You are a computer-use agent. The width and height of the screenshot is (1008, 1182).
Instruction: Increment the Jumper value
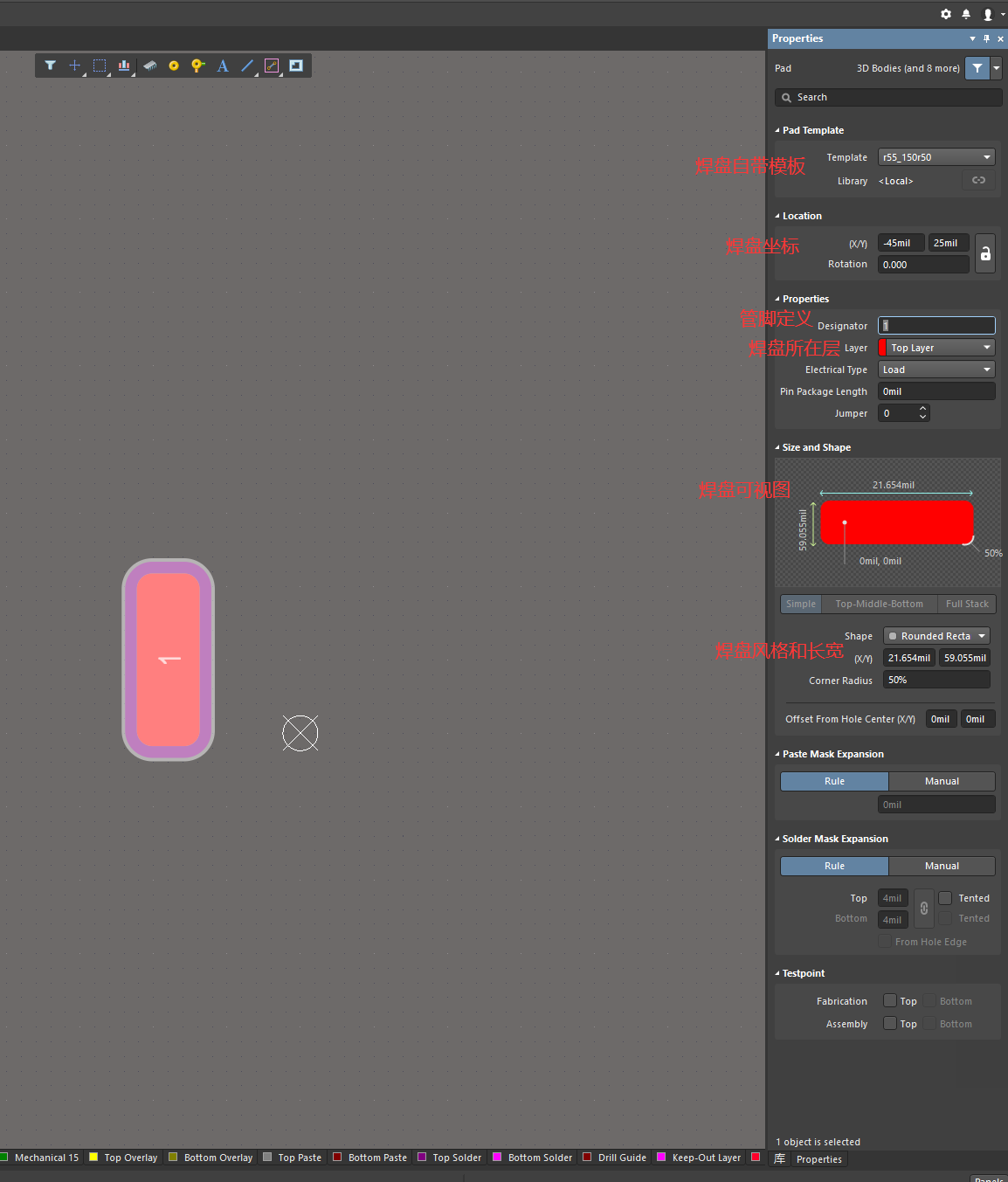(922, 409)
